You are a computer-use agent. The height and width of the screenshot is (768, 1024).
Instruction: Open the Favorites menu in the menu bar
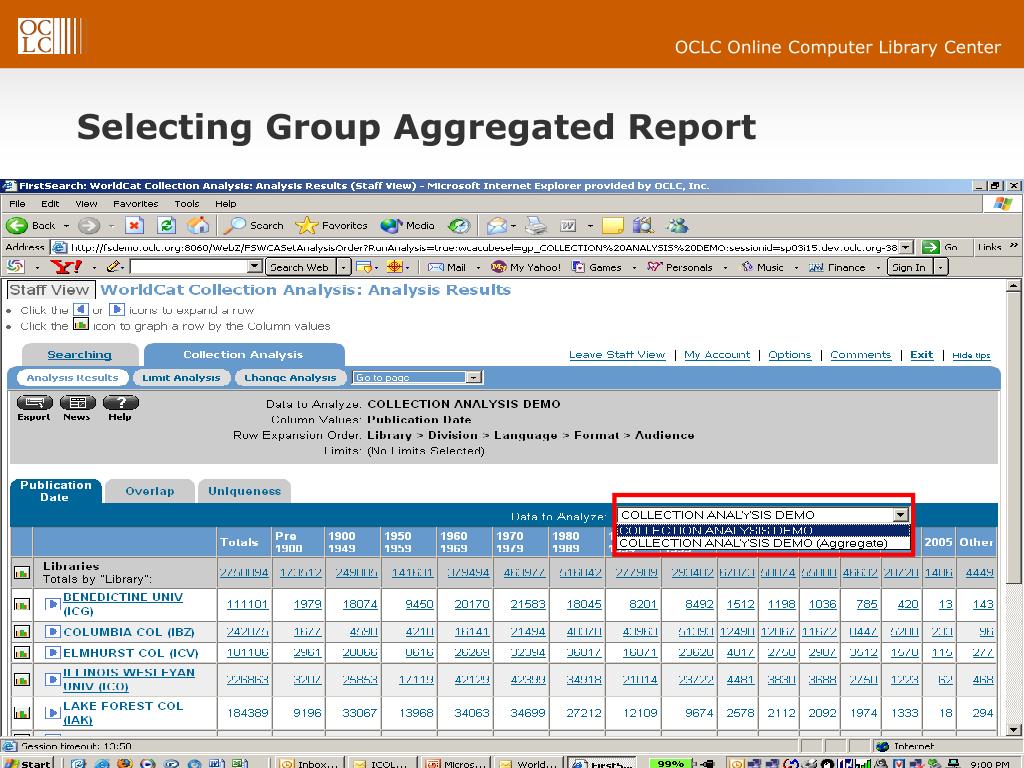click(135, 204)
